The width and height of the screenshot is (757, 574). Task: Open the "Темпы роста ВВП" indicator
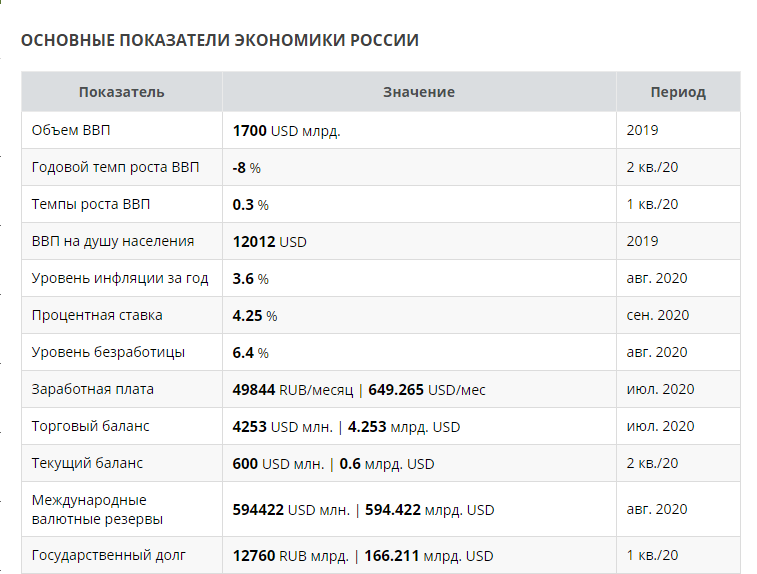[91, 204]
